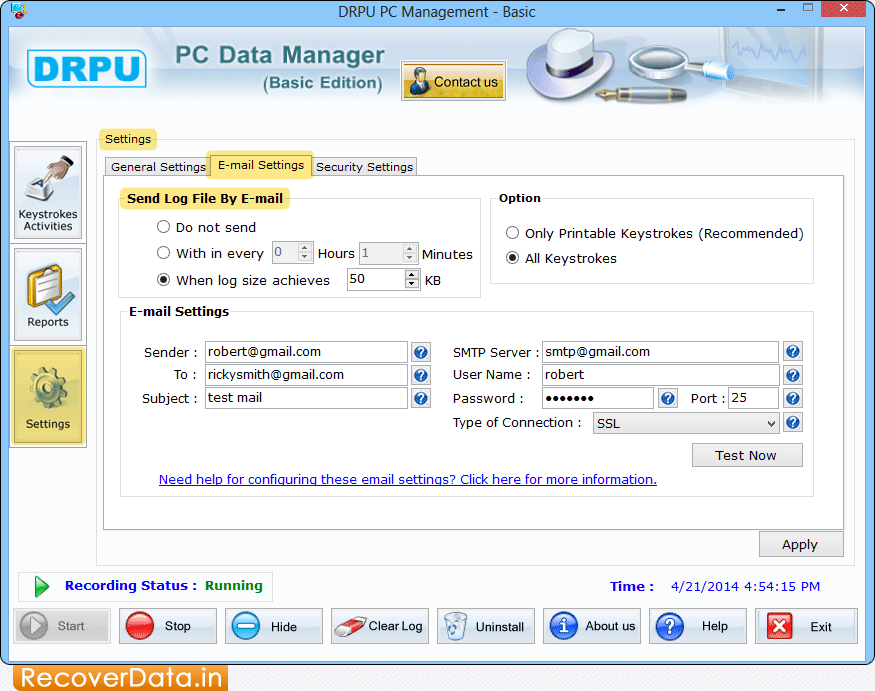Click help icon beside Subject field
This screenshot has width=875, height=691.
click(x=421, y=398)
